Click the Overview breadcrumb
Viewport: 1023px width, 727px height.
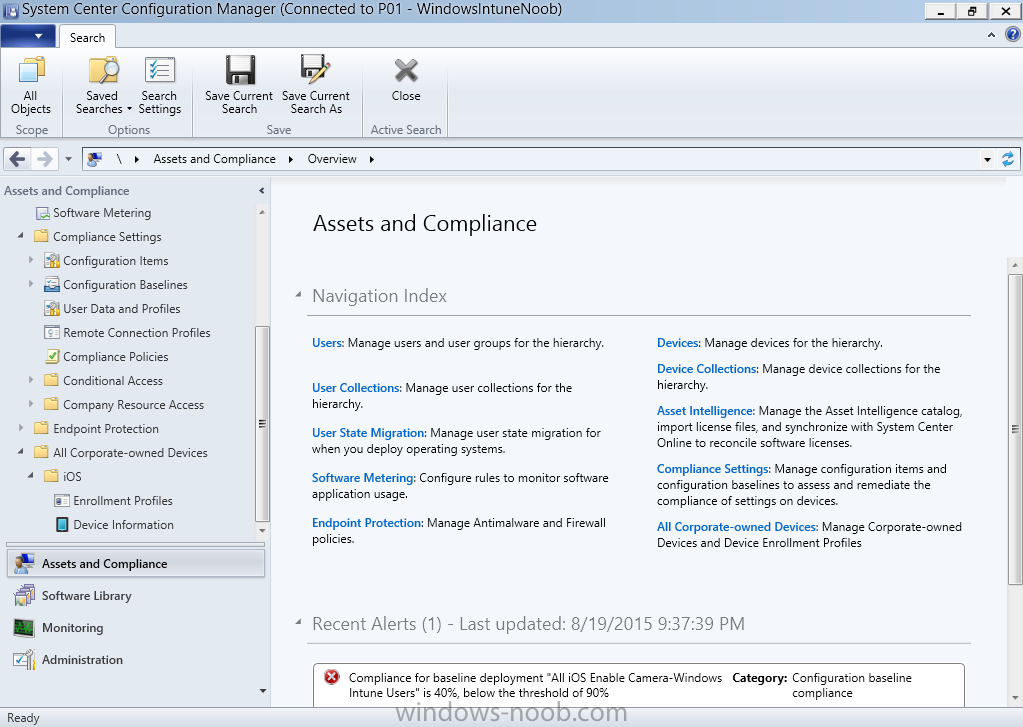tap(332, 159)
